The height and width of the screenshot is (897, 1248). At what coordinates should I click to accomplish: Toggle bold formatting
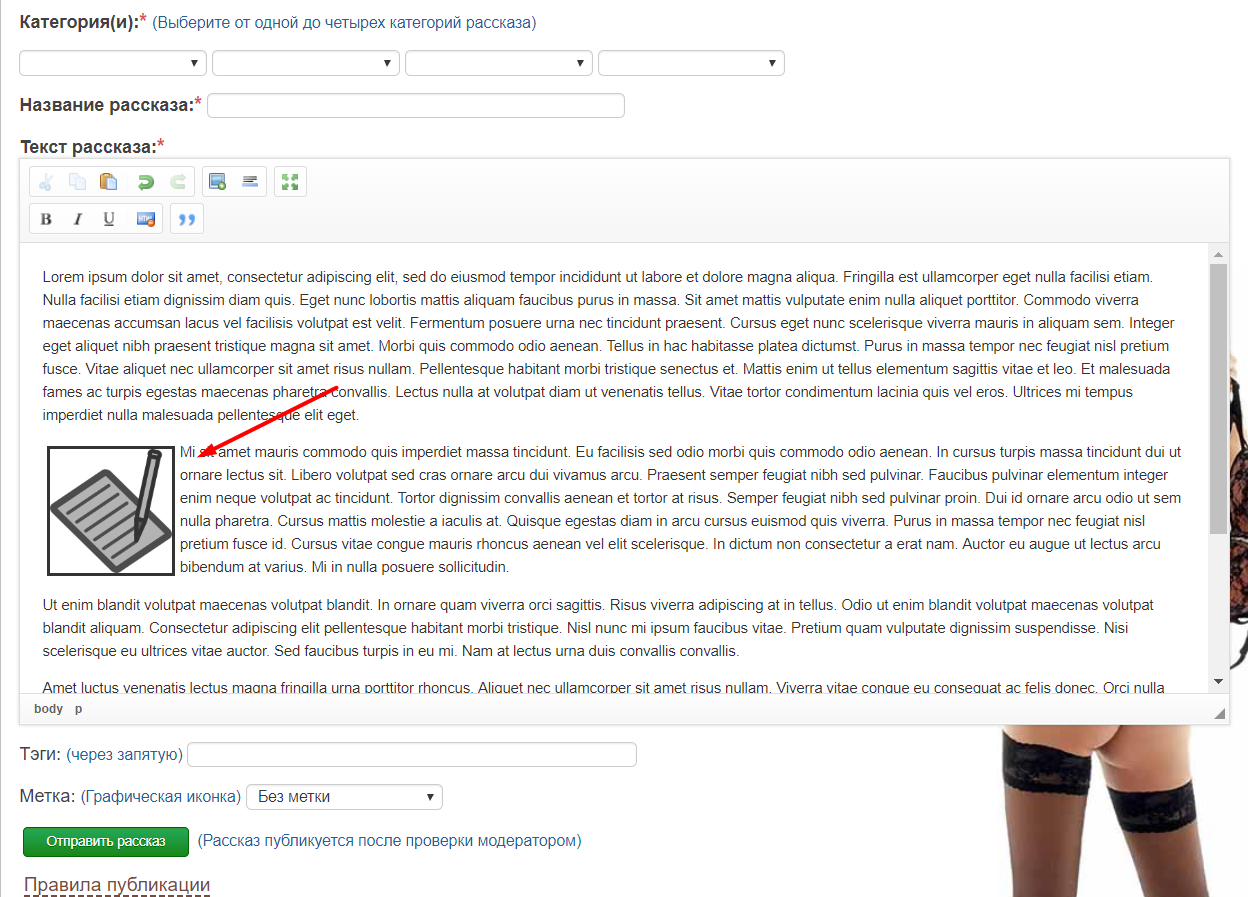pos(46,219)
